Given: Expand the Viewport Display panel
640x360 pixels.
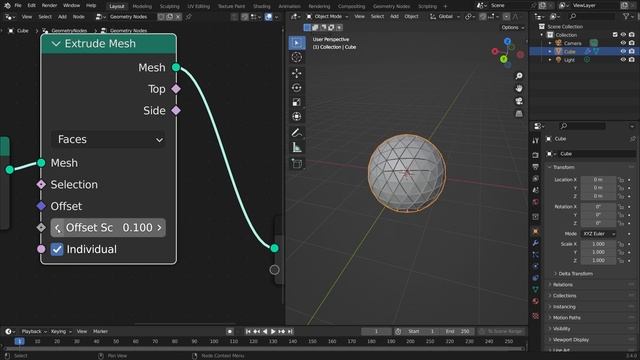Looking at the screenshot, I should pos(571,340).
